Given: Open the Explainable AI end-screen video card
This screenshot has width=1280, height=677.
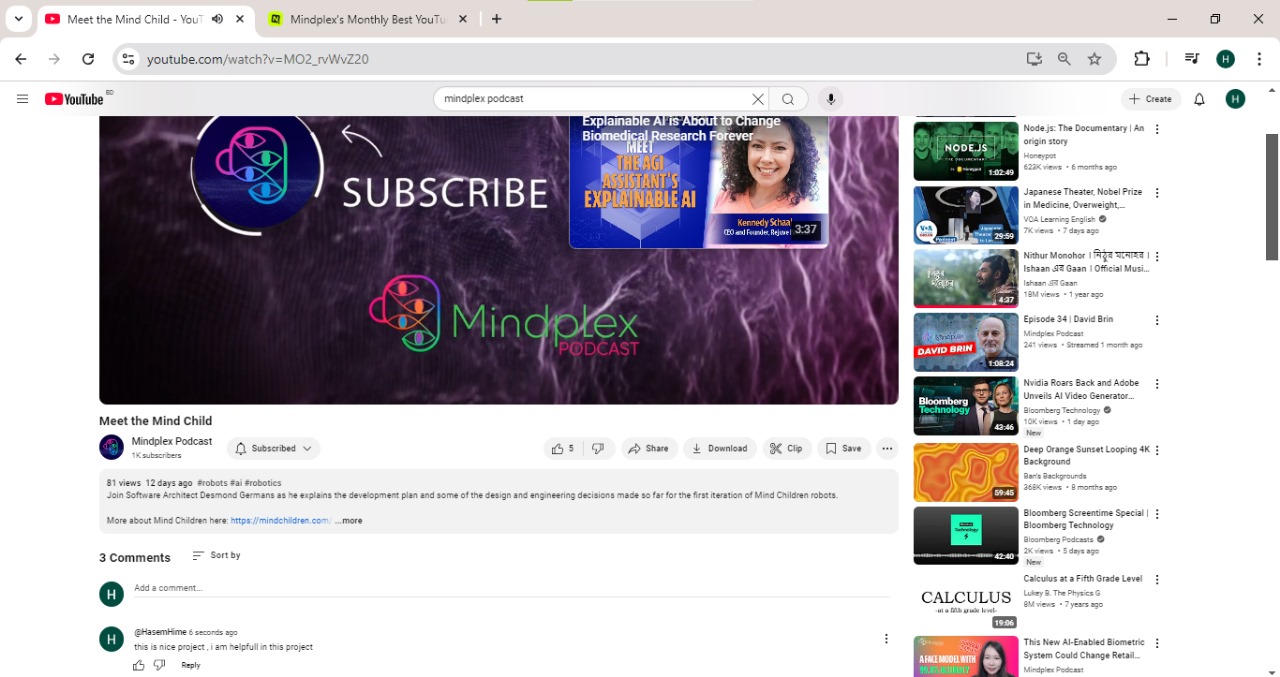Looking at the screenshot, I should point(698,182).
